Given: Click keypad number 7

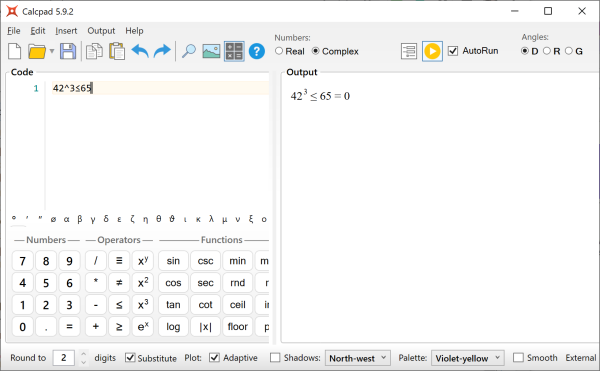Looking at the screenshot, I should [23, 261].
